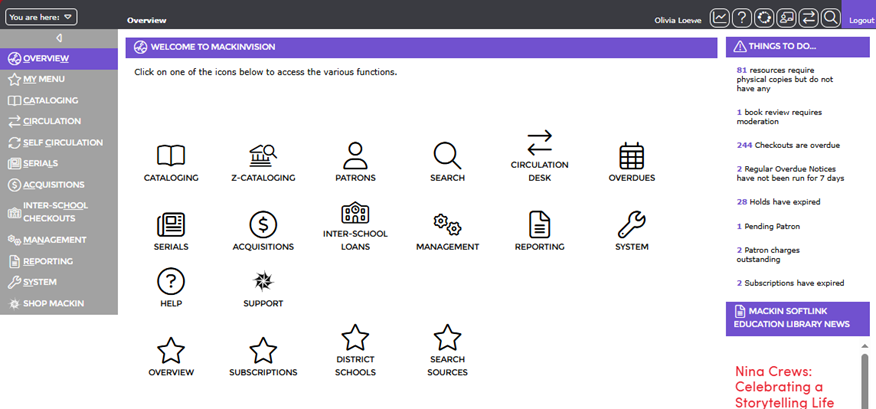The height and width of the screenshot is (409, 876).
Task: Click the news scrollbar up arrow
Action: pyautogui.click(x=865, y=345)
